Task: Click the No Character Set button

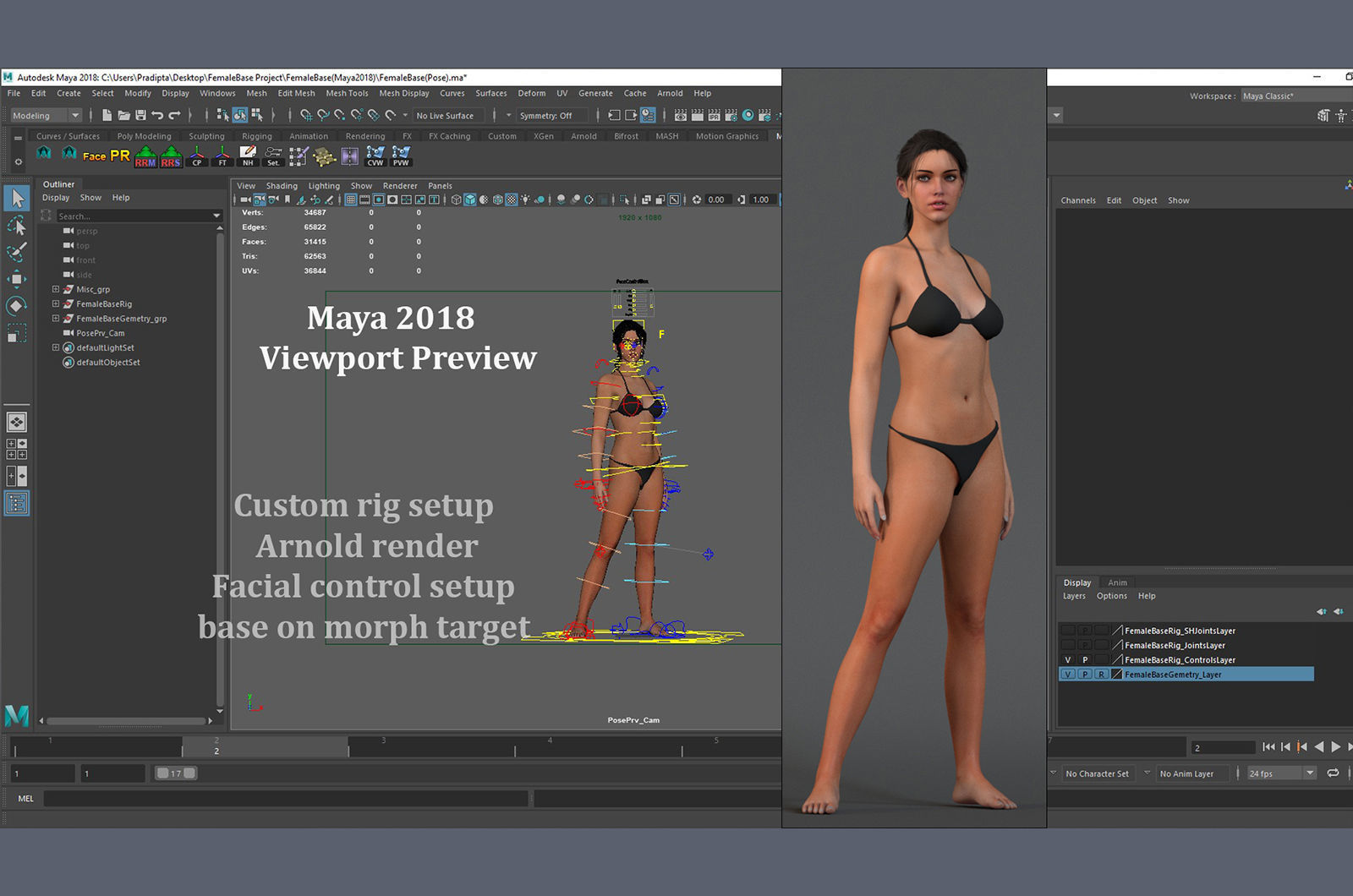Action: tap(1097, 773)
